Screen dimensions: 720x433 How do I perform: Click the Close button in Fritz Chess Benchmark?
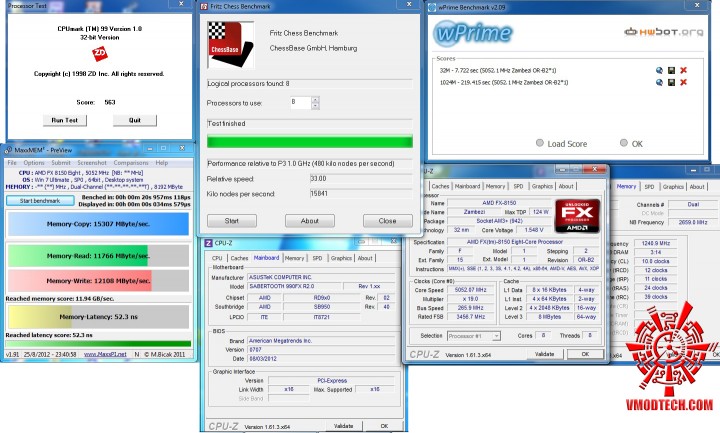388,221
